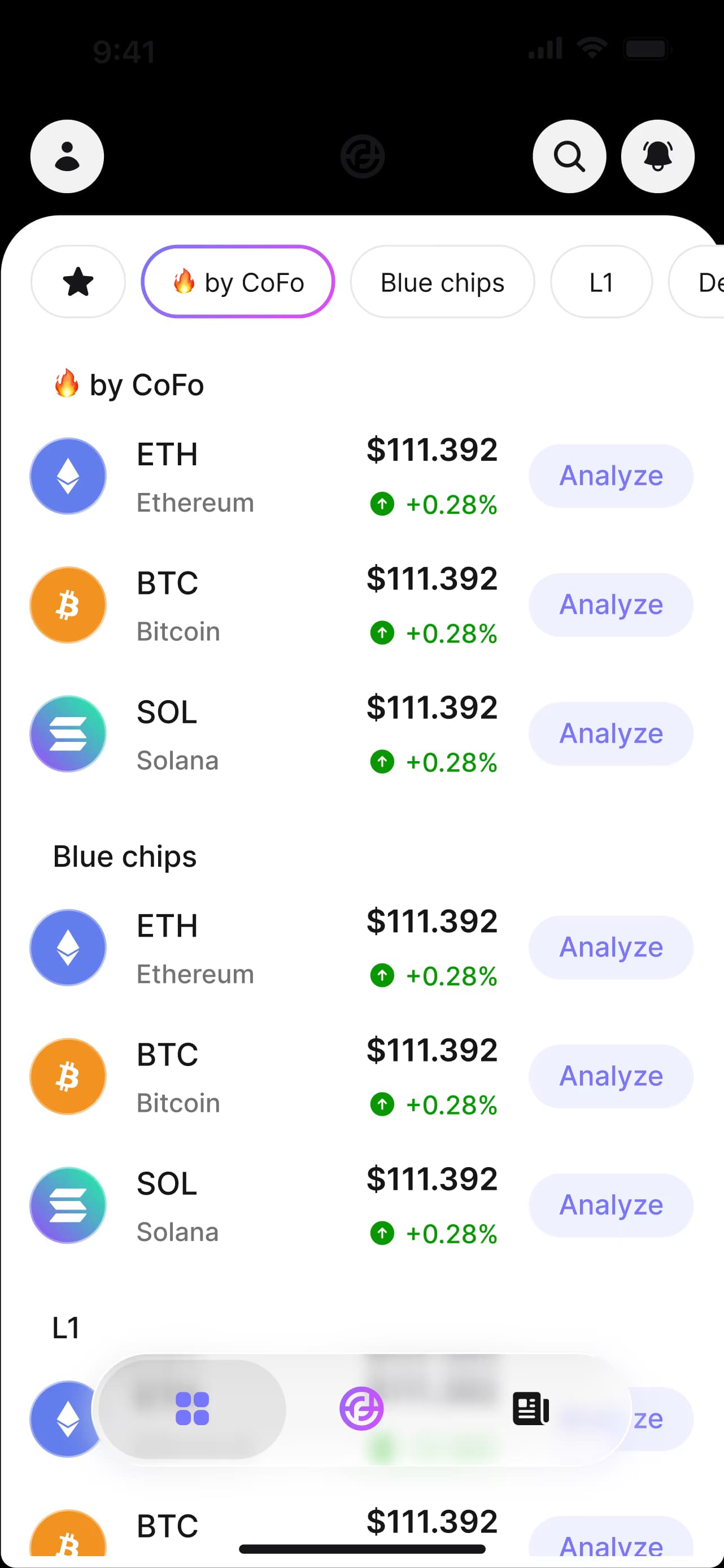Image resolution: width=724 pixels, height=1568 pixels.
Task: Select the 'by CoFo' filter chip
Action: click(x=238, y=282)
